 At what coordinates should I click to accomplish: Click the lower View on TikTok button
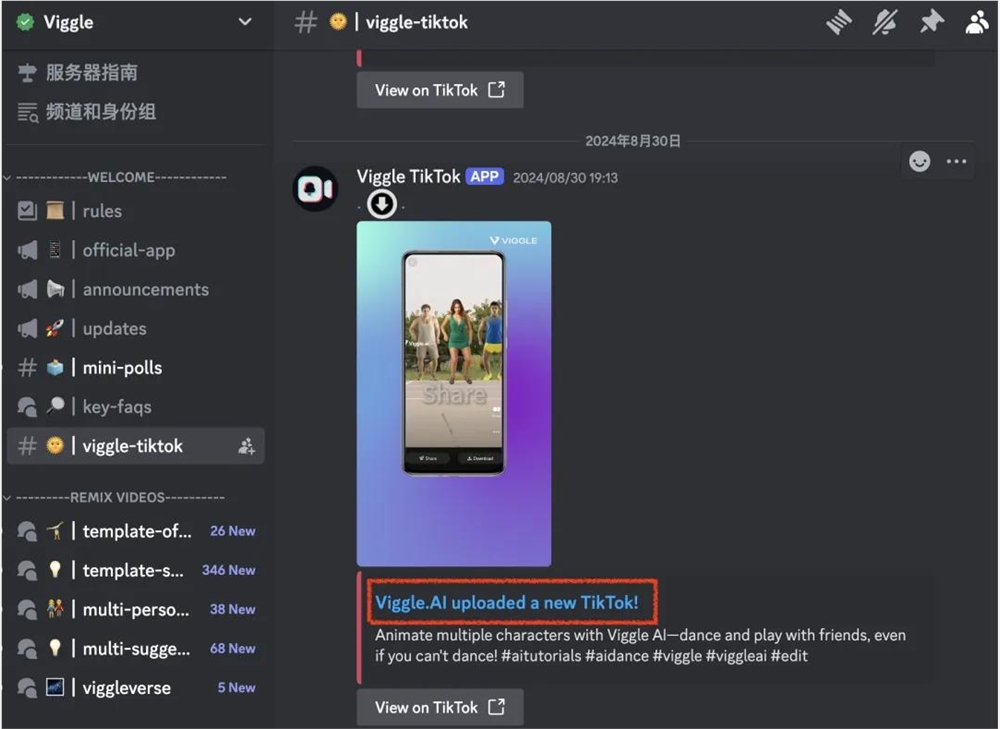[440, 707]
